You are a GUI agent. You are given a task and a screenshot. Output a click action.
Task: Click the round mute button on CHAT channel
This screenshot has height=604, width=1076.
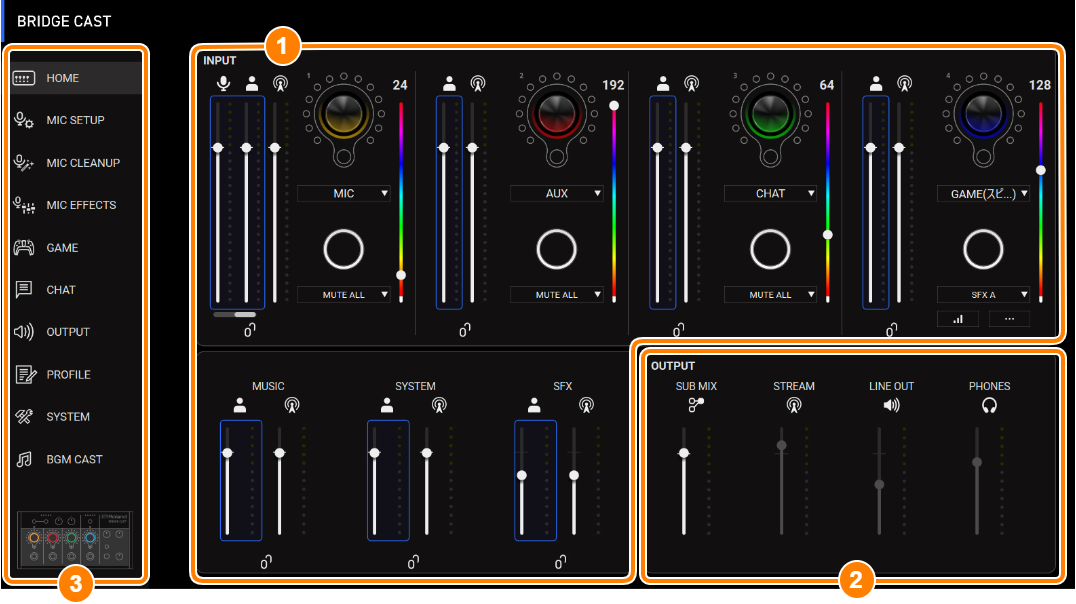pyautogui.click(x=770, y=249)
